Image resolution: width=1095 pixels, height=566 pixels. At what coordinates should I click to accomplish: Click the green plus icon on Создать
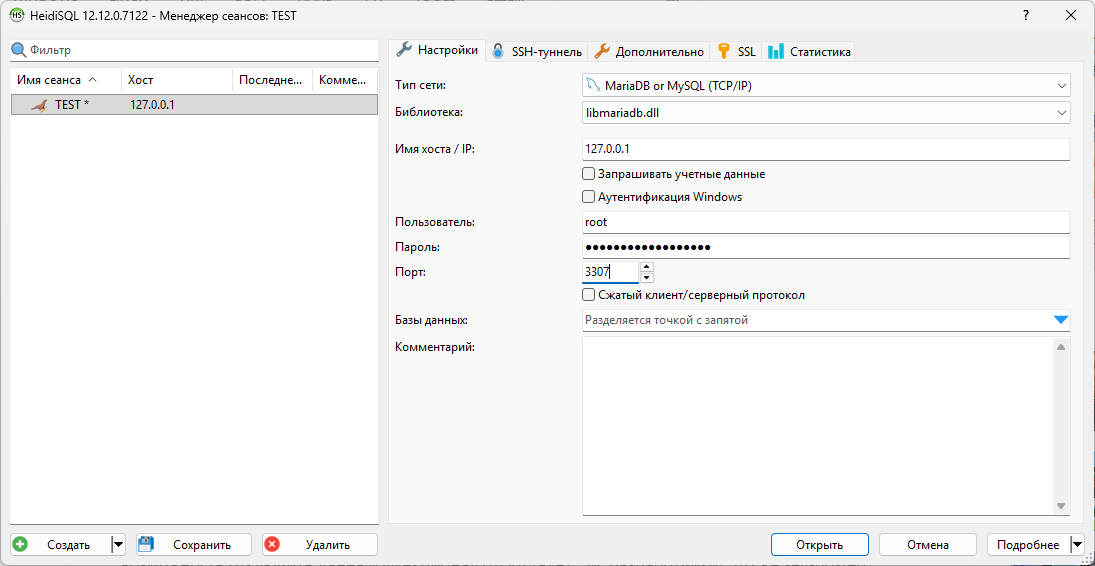coord(20,544)
